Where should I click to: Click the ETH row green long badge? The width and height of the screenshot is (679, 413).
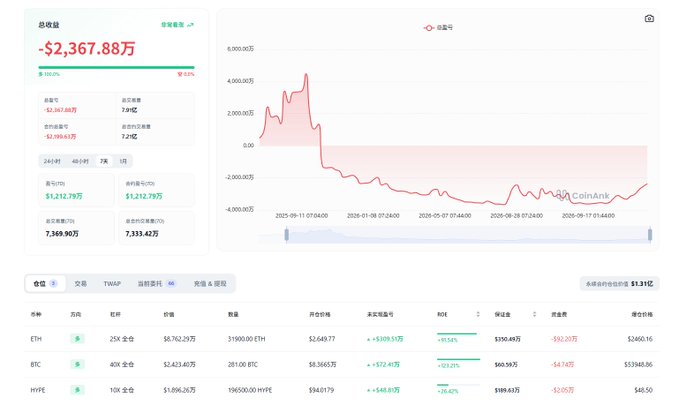pos(78,339)
